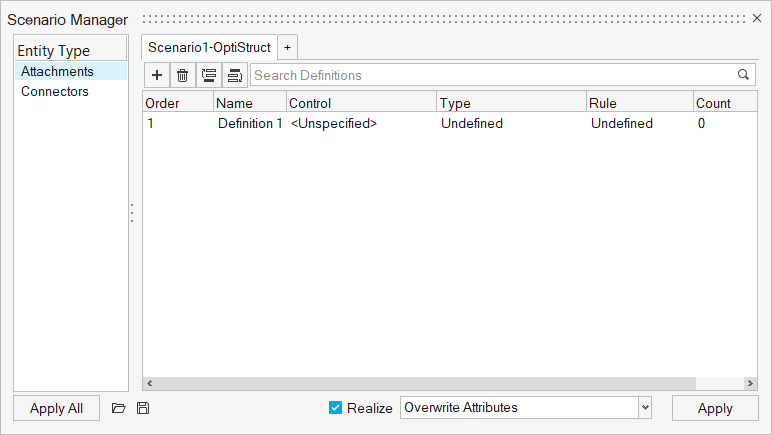Toggle the Realize checkbox
The image size is (772, 435).
pyautogui.click(x=335, y=407)
